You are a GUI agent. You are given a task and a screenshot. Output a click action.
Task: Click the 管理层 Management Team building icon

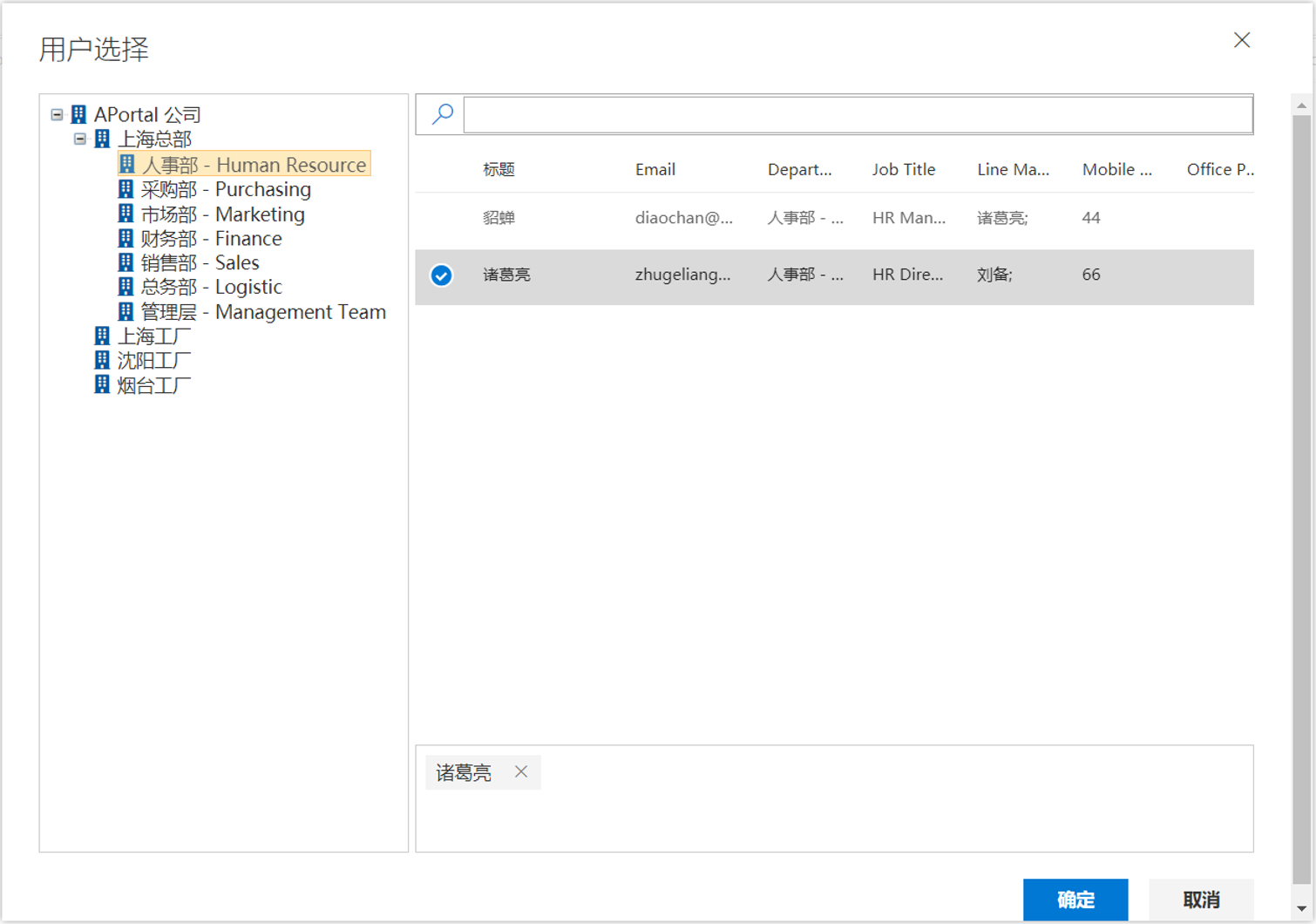(126, 311)
